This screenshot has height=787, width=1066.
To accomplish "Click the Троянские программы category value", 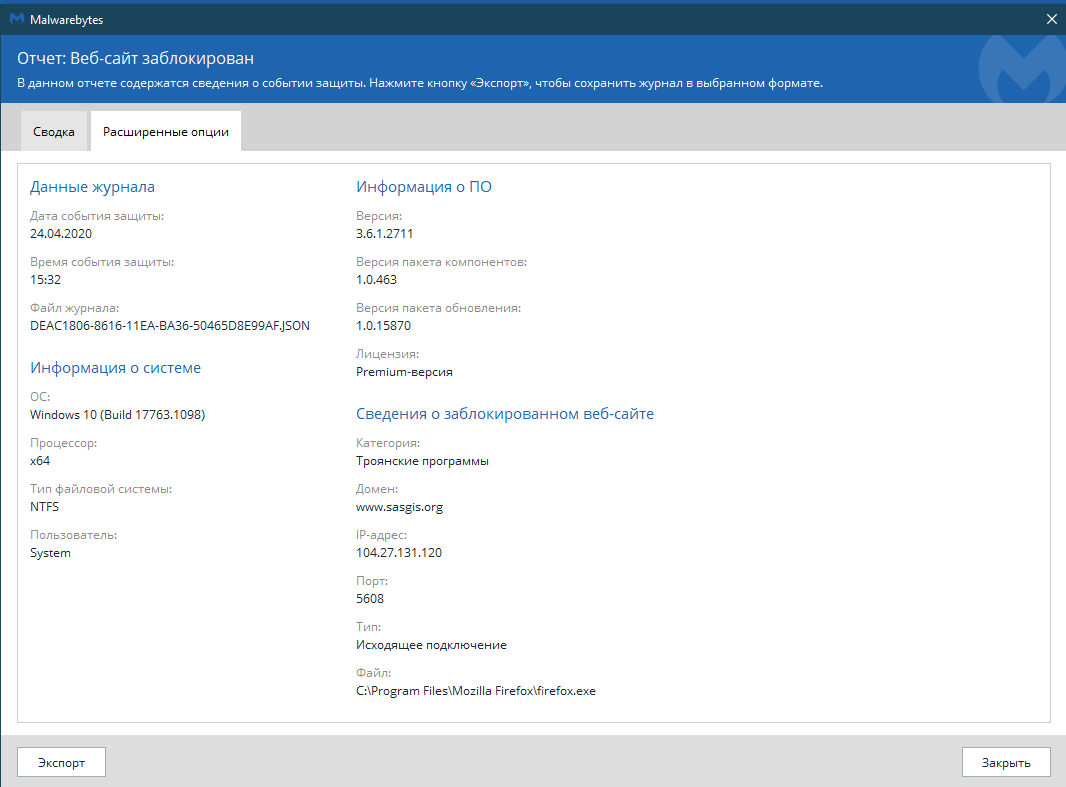I will 422,461.
